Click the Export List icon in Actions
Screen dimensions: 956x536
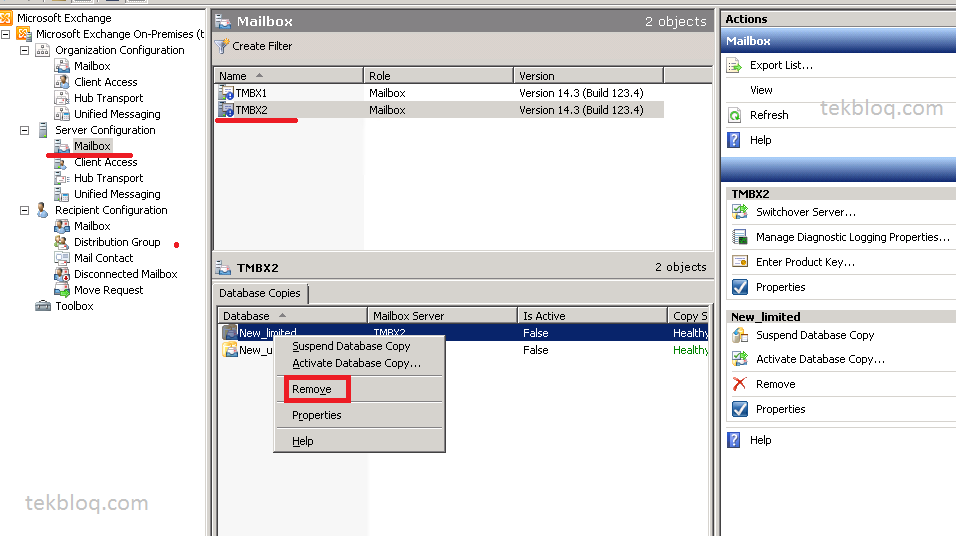coord(734,65)
